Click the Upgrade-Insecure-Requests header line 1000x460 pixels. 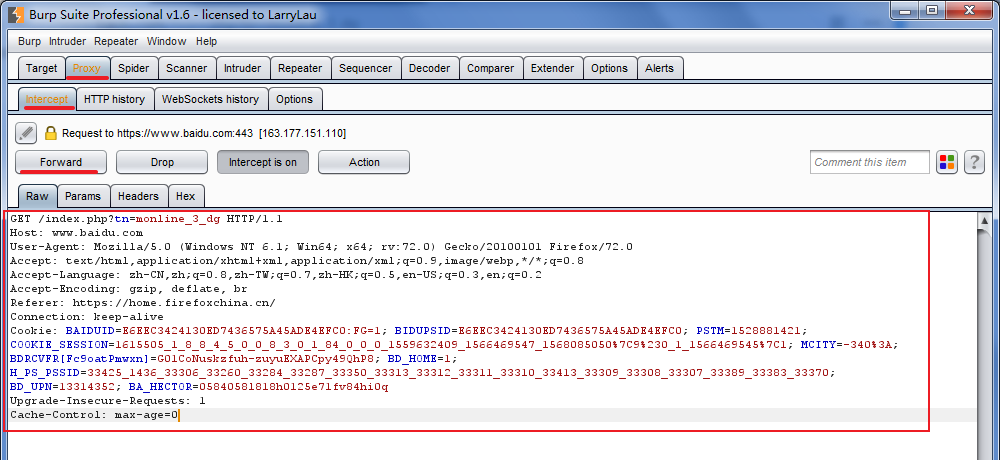(x=107, y=401)
